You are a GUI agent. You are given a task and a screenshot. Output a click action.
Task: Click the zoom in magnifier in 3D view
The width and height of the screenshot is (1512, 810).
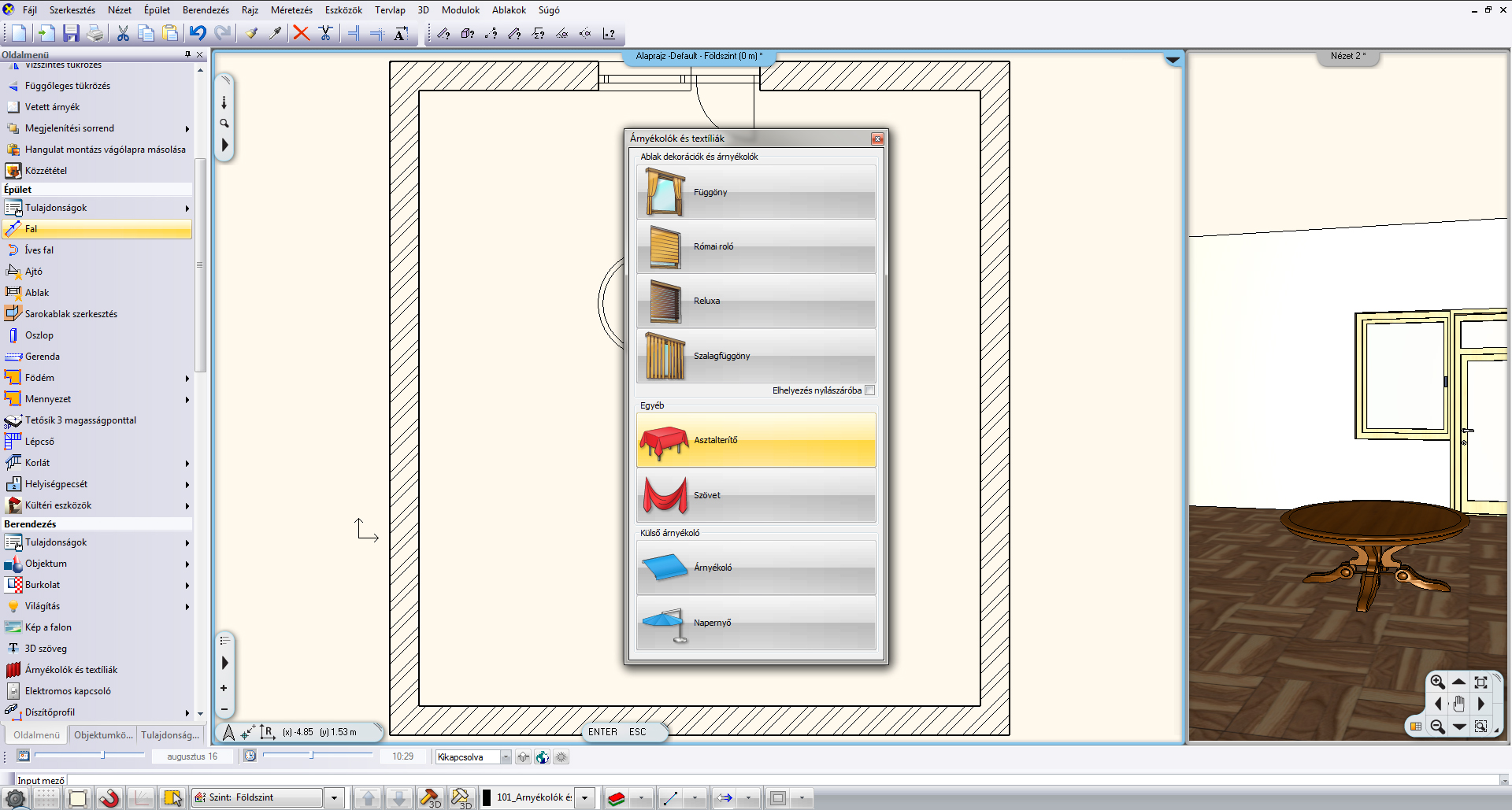pos(1437,682)
